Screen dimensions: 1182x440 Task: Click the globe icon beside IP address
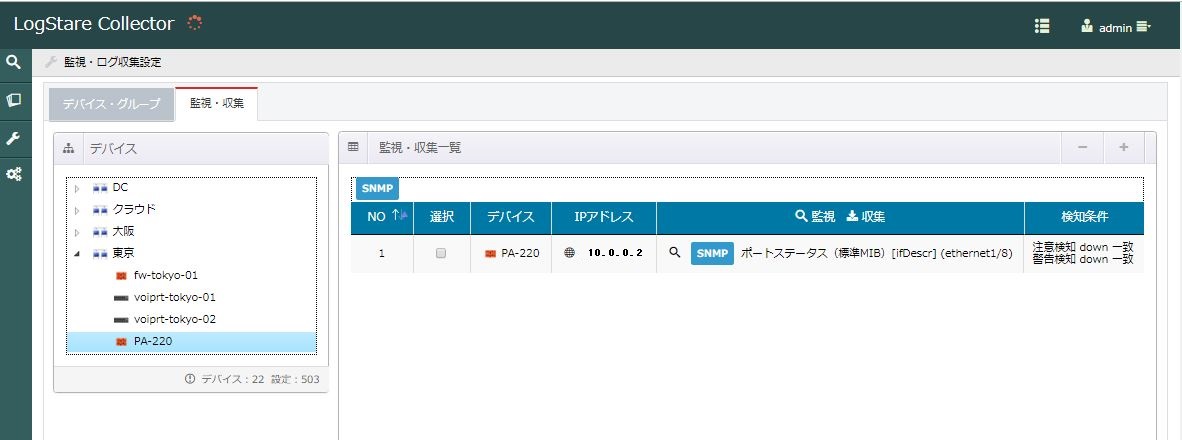tap(570, 252)
